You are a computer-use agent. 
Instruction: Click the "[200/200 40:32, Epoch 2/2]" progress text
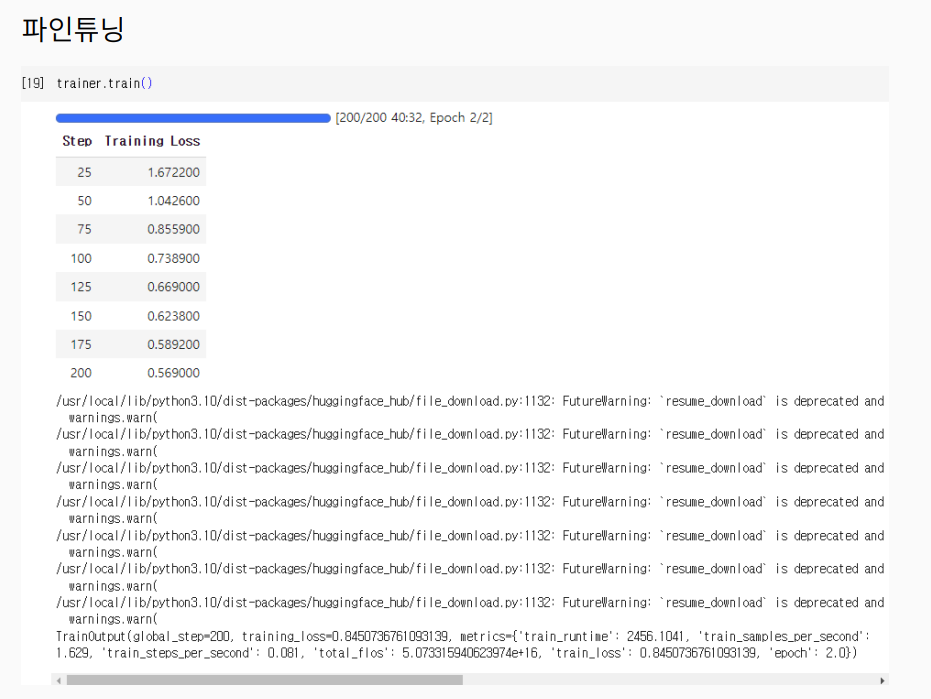[x=414, y=118]
